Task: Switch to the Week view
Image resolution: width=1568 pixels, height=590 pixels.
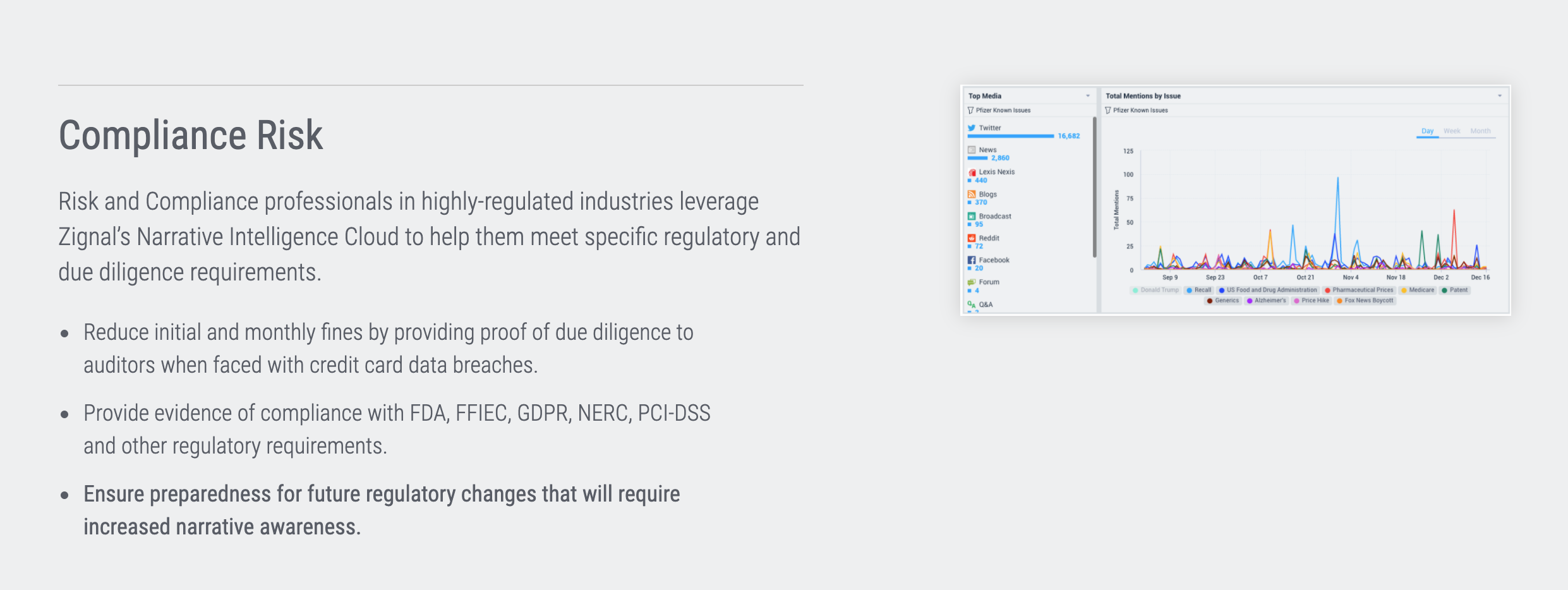Action: (1451, 131)
